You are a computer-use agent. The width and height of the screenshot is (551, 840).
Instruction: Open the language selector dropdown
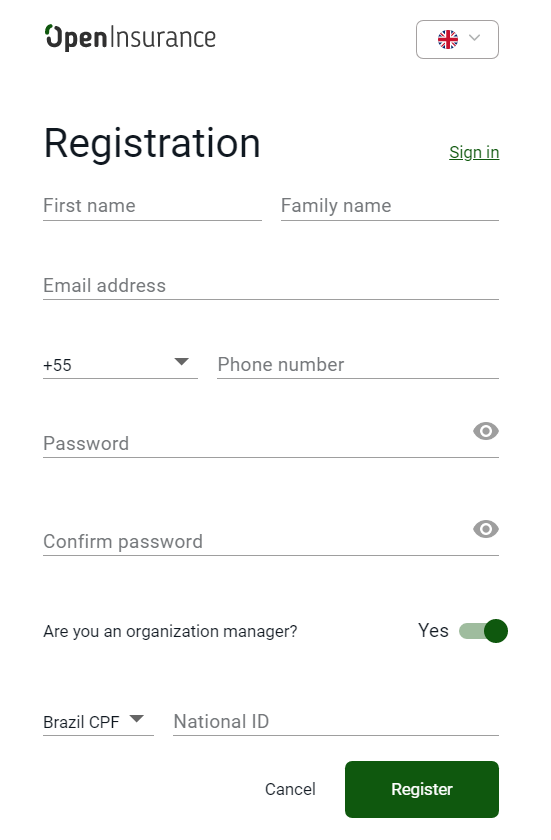point(457,40)
